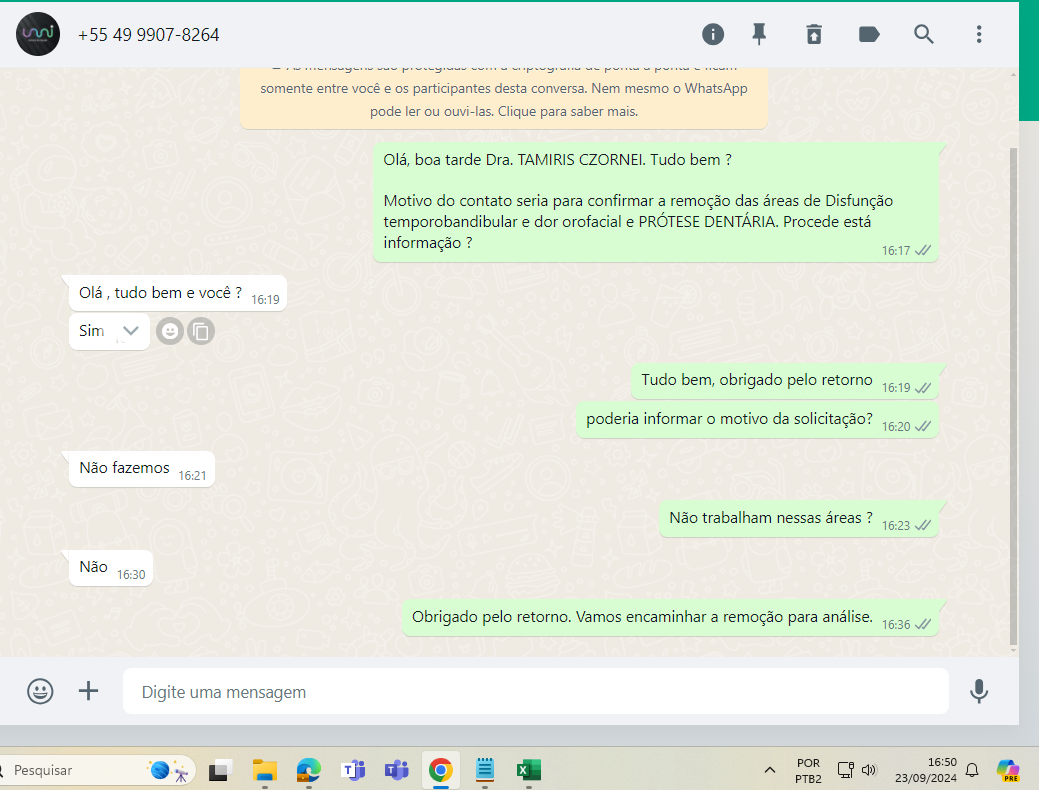Viewport: 1039px width, 790px height.
Task: Open the second Teams icon on taskbar
Action: 396,770
